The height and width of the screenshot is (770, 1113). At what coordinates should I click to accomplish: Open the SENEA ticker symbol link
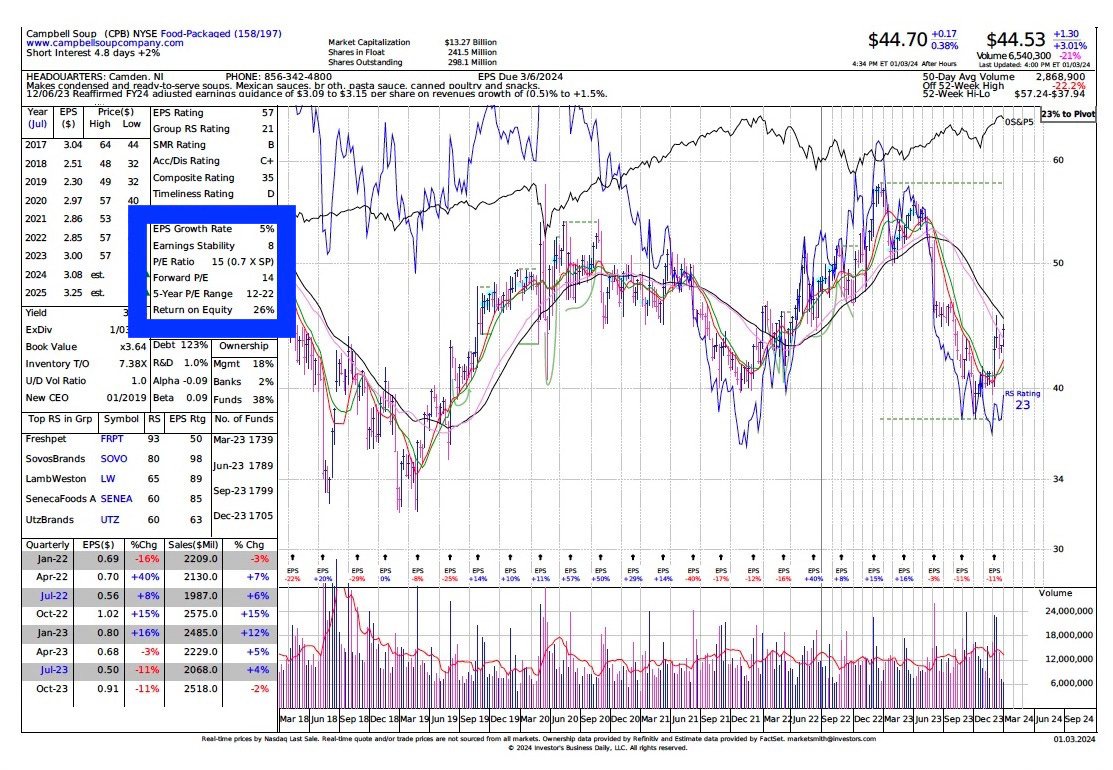point(116,499)
